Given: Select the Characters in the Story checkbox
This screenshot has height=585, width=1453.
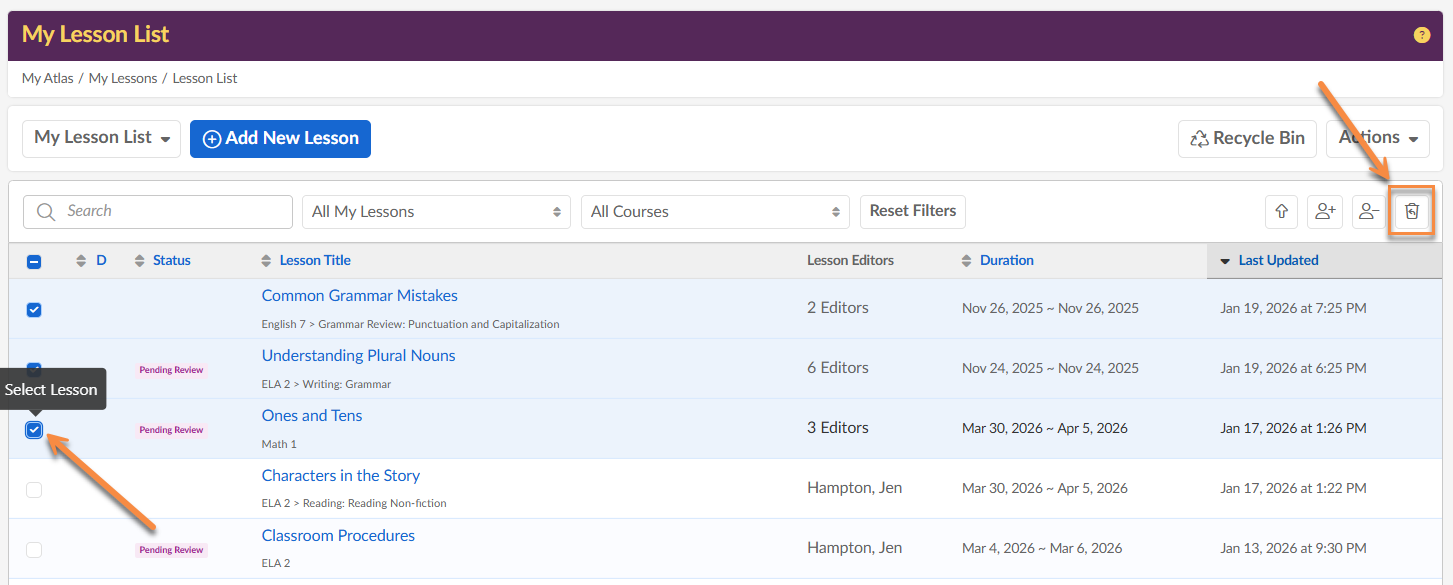Looking at the screenshot, I should [34, 490].
